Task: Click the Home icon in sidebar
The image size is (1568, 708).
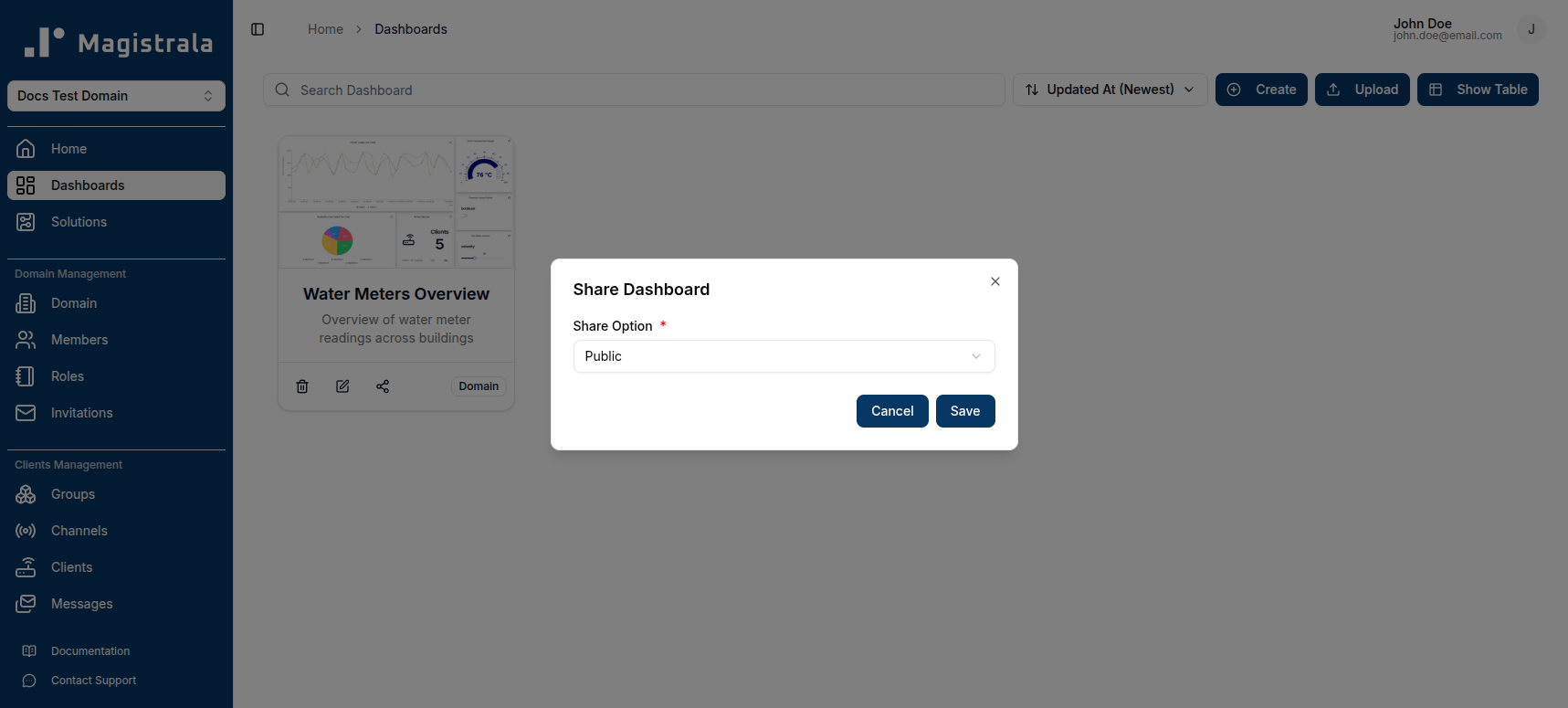Action: click(26, 149)
